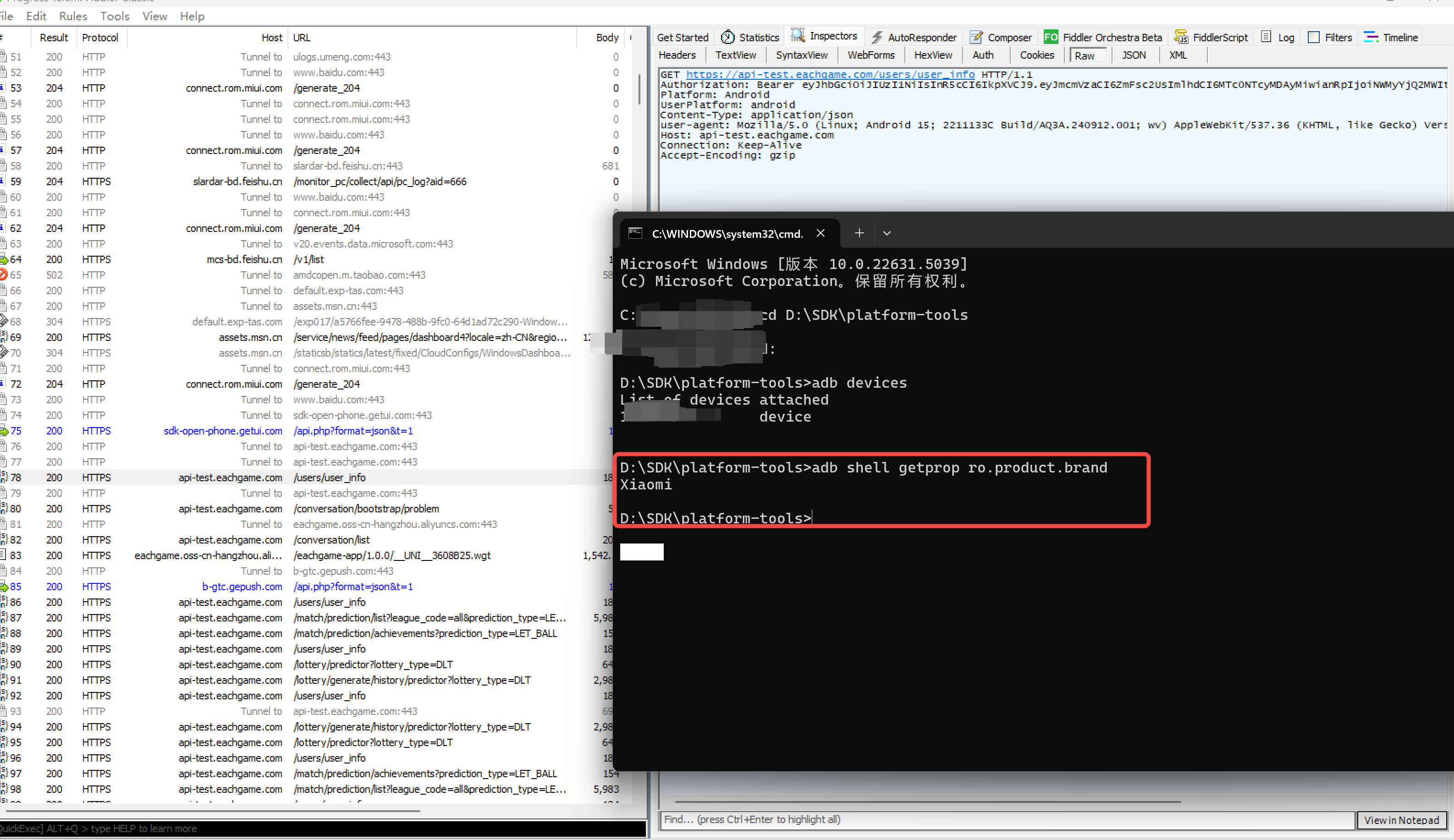Click the Log document icon

1266,37
